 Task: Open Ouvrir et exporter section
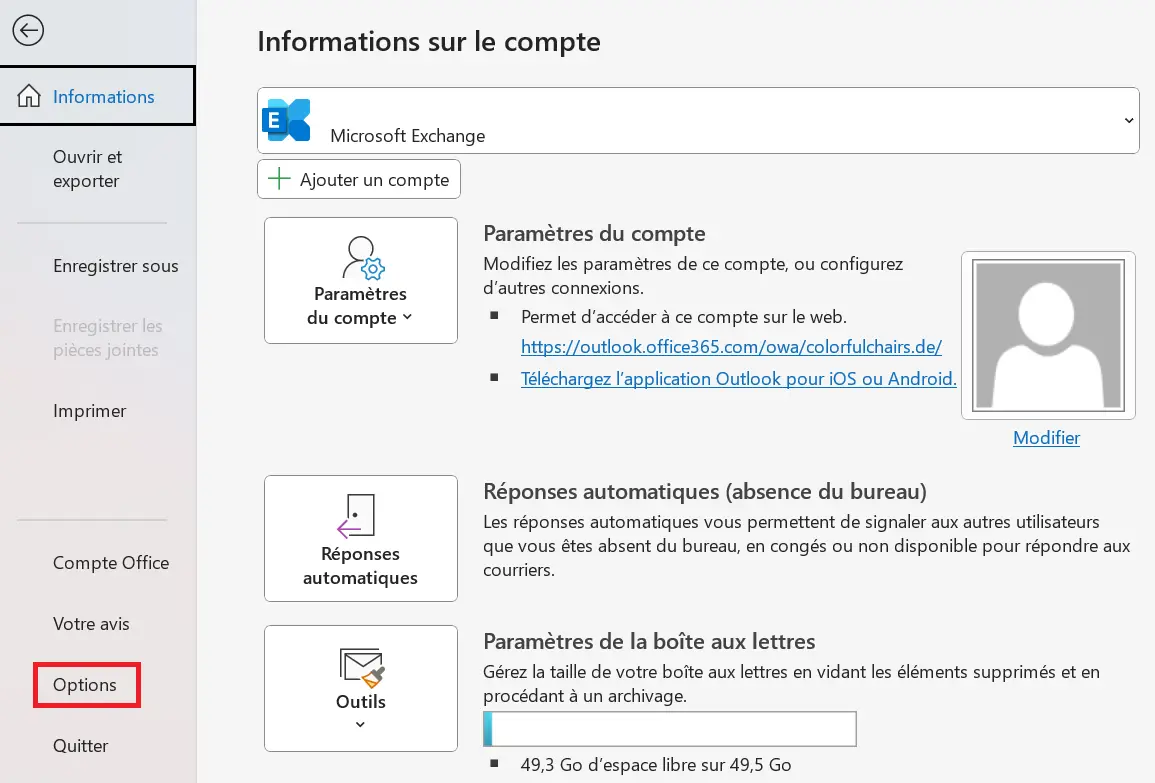(87, 169)
